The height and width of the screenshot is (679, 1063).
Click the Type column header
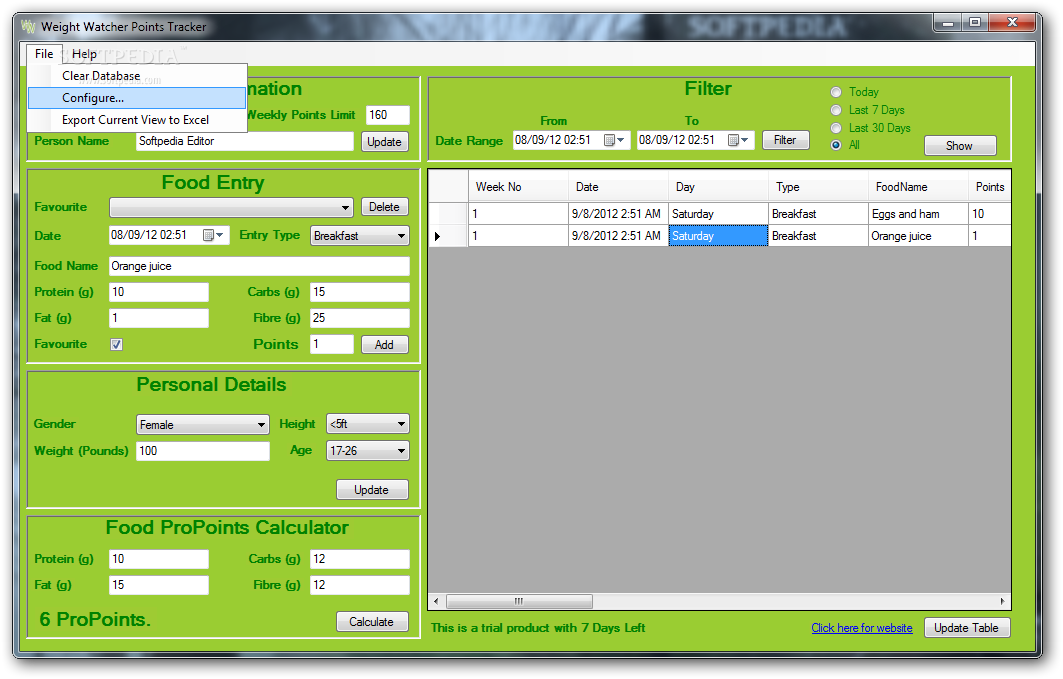point(818,186)
